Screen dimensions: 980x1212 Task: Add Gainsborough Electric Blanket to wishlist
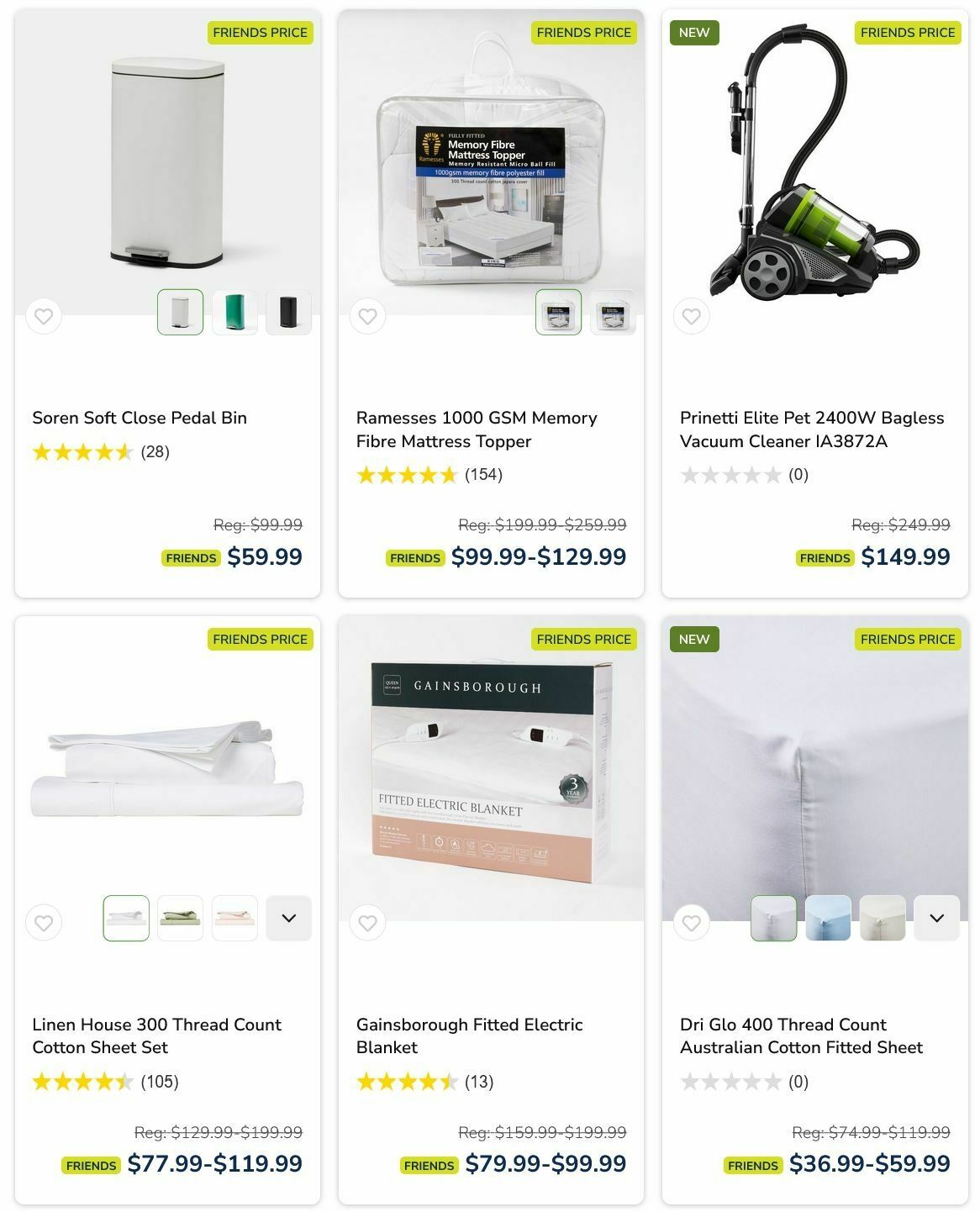click(367, 923)
